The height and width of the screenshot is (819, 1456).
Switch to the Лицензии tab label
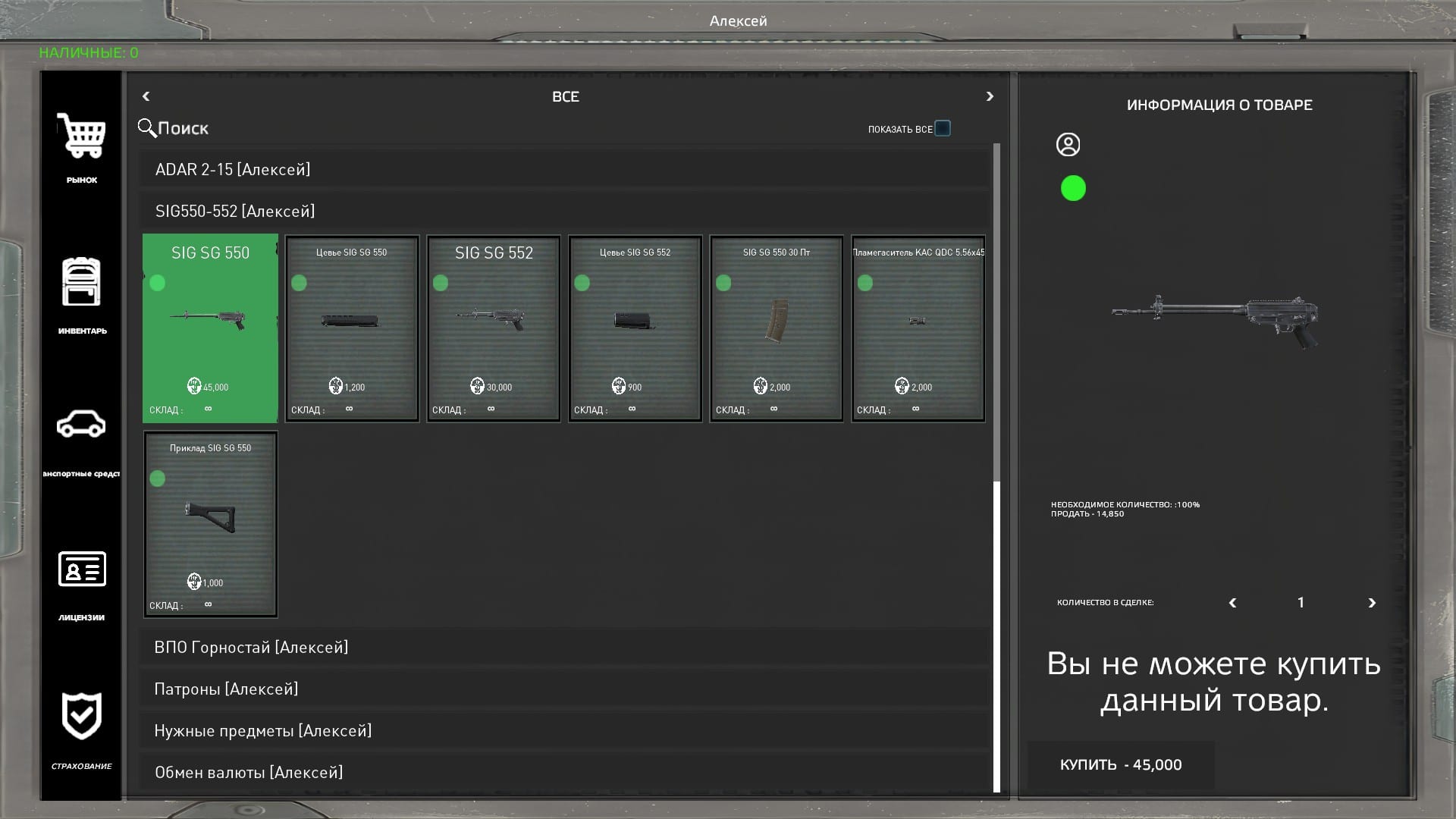click(x=81, y=617)
